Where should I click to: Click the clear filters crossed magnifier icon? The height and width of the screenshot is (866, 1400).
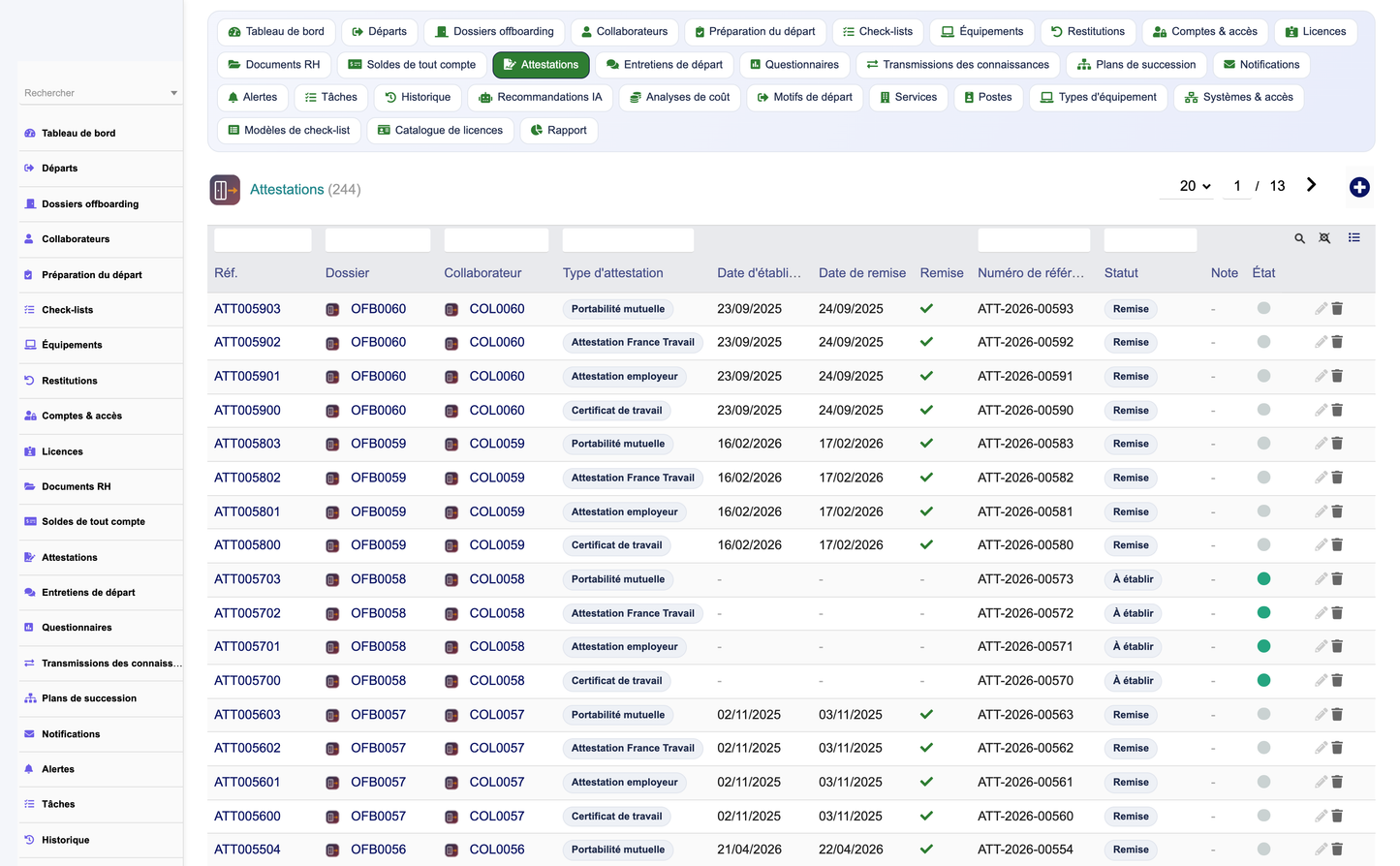click(1324, 238)
